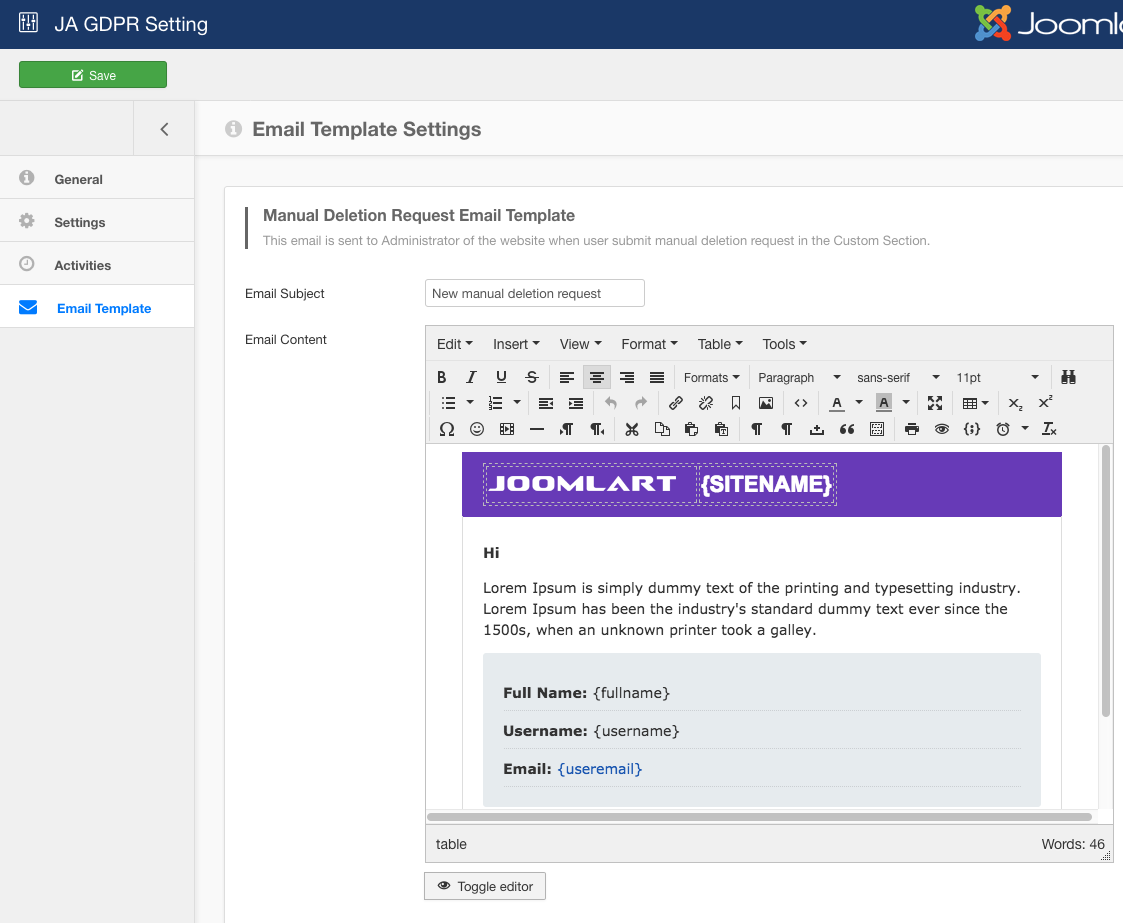Open the Activities tab in the sidebar
Image resolution: width=1123 pixels, height=923 pixels.
(83, 265)
